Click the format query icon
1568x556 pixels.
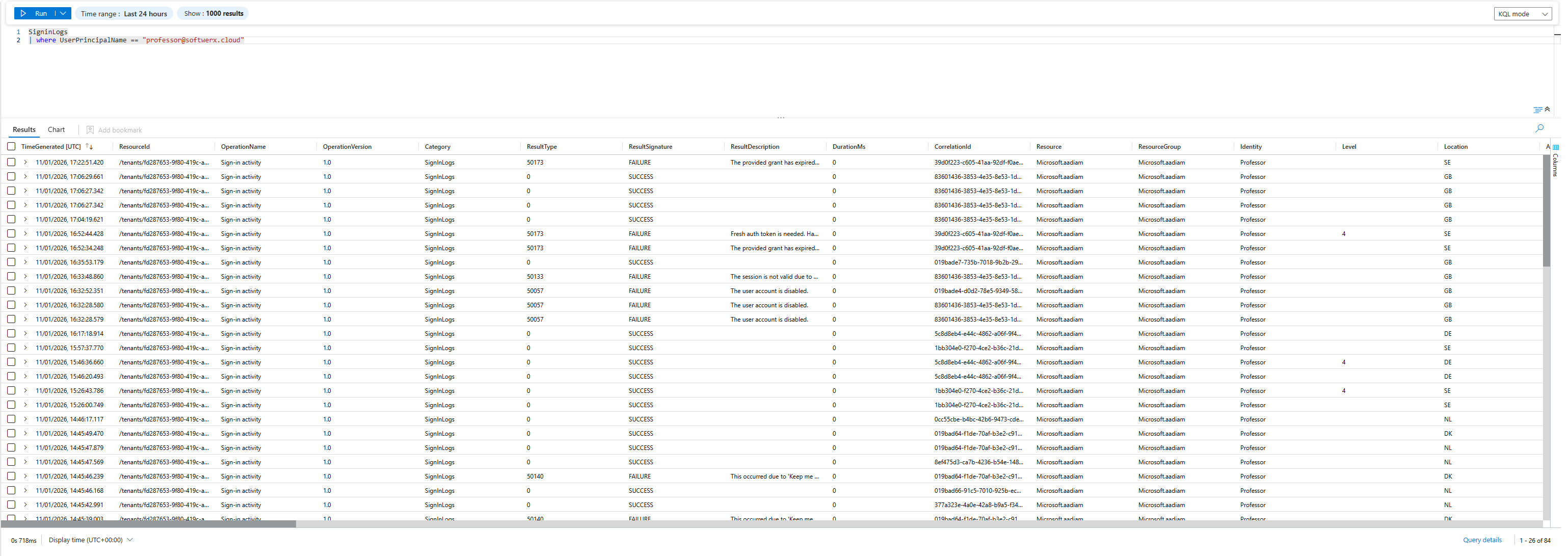pos(1537,110)
